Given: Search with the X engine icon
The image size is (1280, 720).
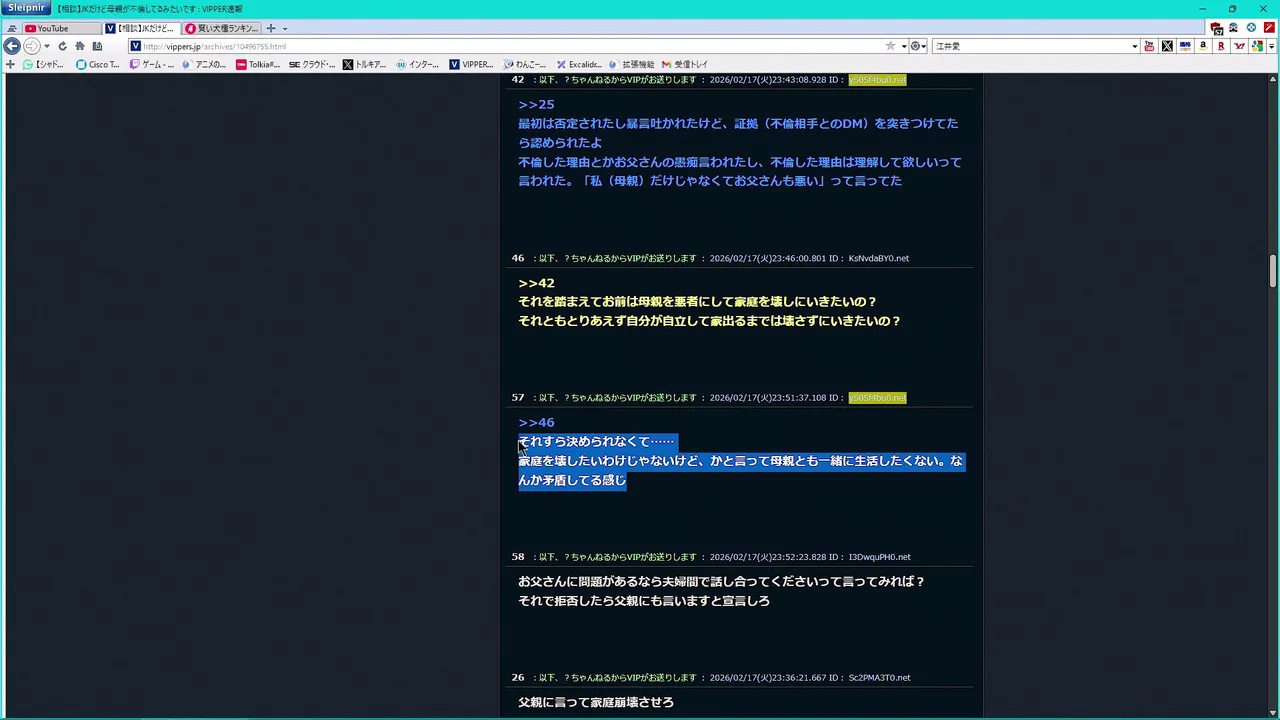Looking at the screenshot, I should pyautogui.click(x=1167, y=46).
